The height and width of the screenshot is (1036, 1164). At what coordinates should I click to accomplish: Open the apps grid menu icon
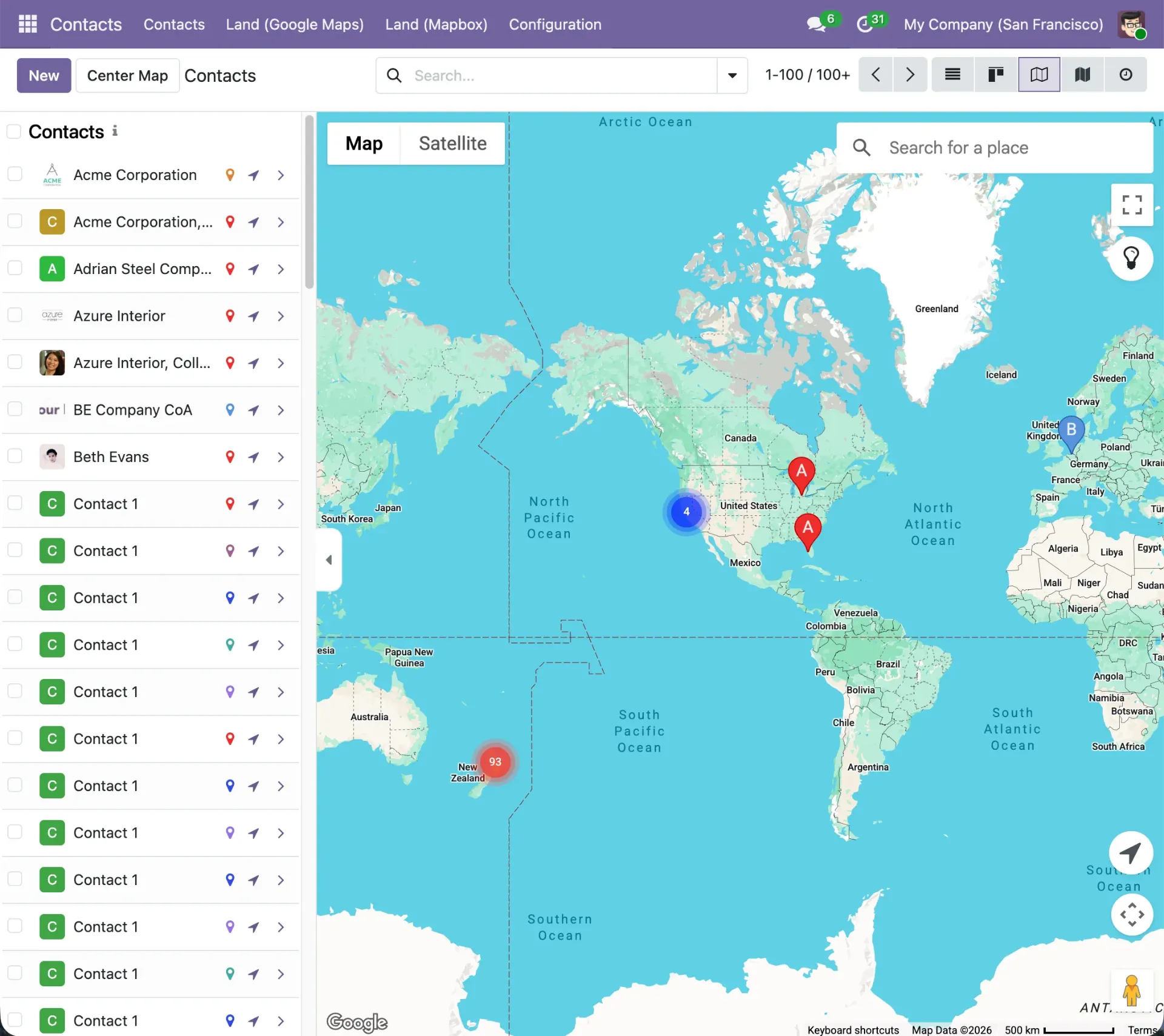coord(28,24)
